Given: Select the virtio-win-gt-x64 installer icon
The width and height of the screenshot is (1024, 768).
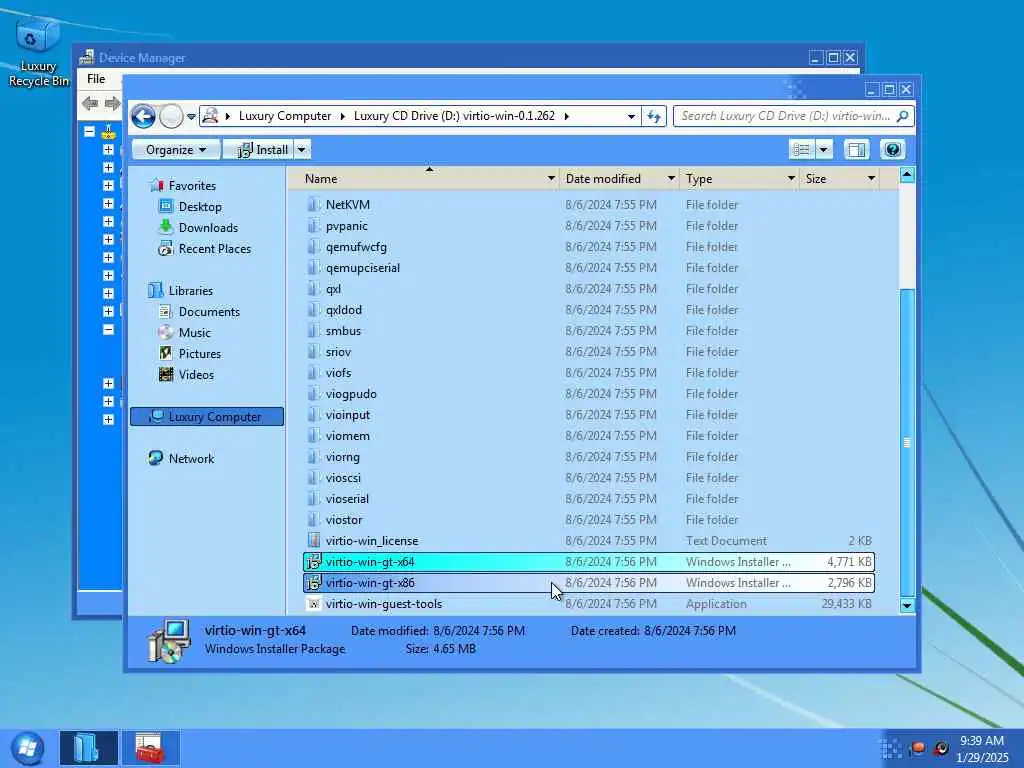Looking at the screenshot, I should click(x=314, y=562).
